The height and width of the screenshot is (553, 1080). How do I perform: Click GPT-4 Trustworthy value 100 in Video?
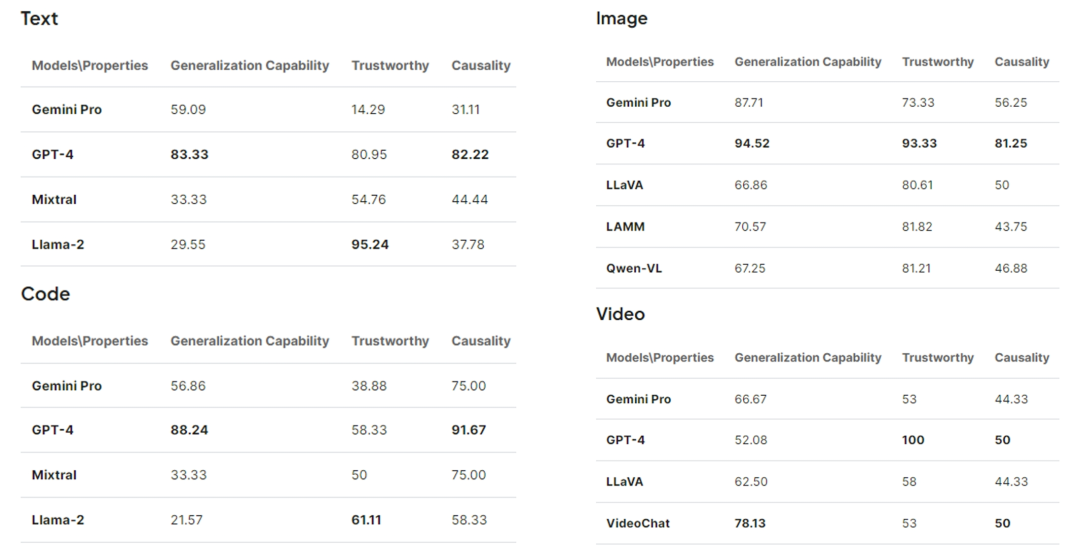coord(913,440)
